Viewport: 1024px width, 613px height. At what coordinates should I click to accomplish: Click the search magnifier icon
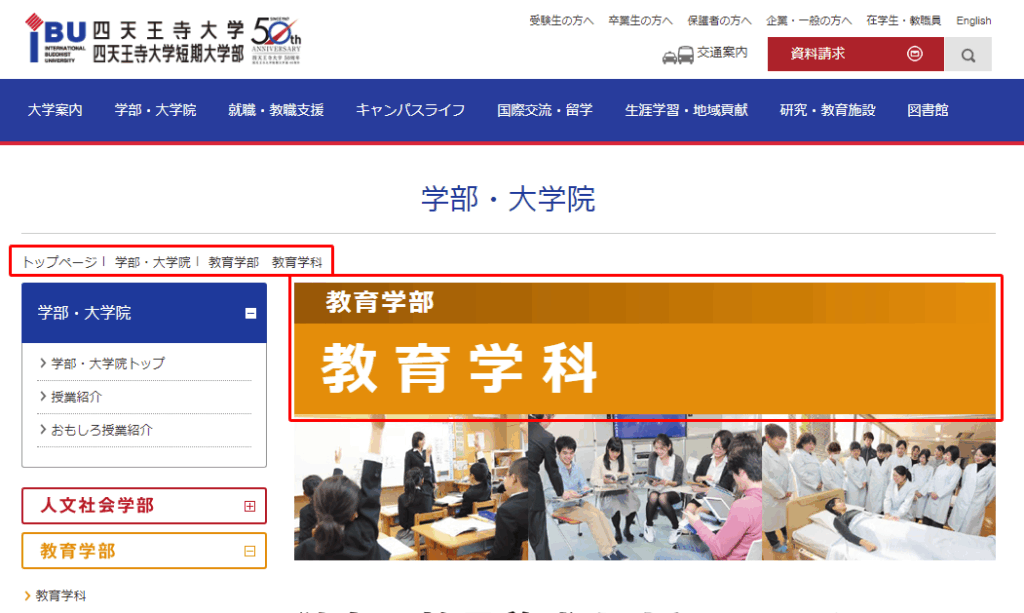pos(967,55)
